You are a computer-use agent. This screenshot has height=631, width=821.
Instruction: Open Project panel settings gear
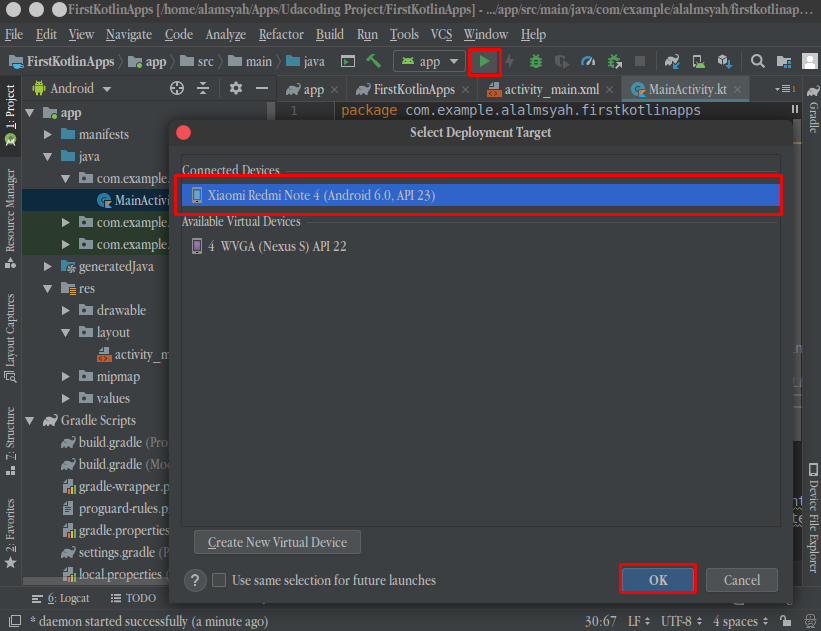(x=236, y=88)
